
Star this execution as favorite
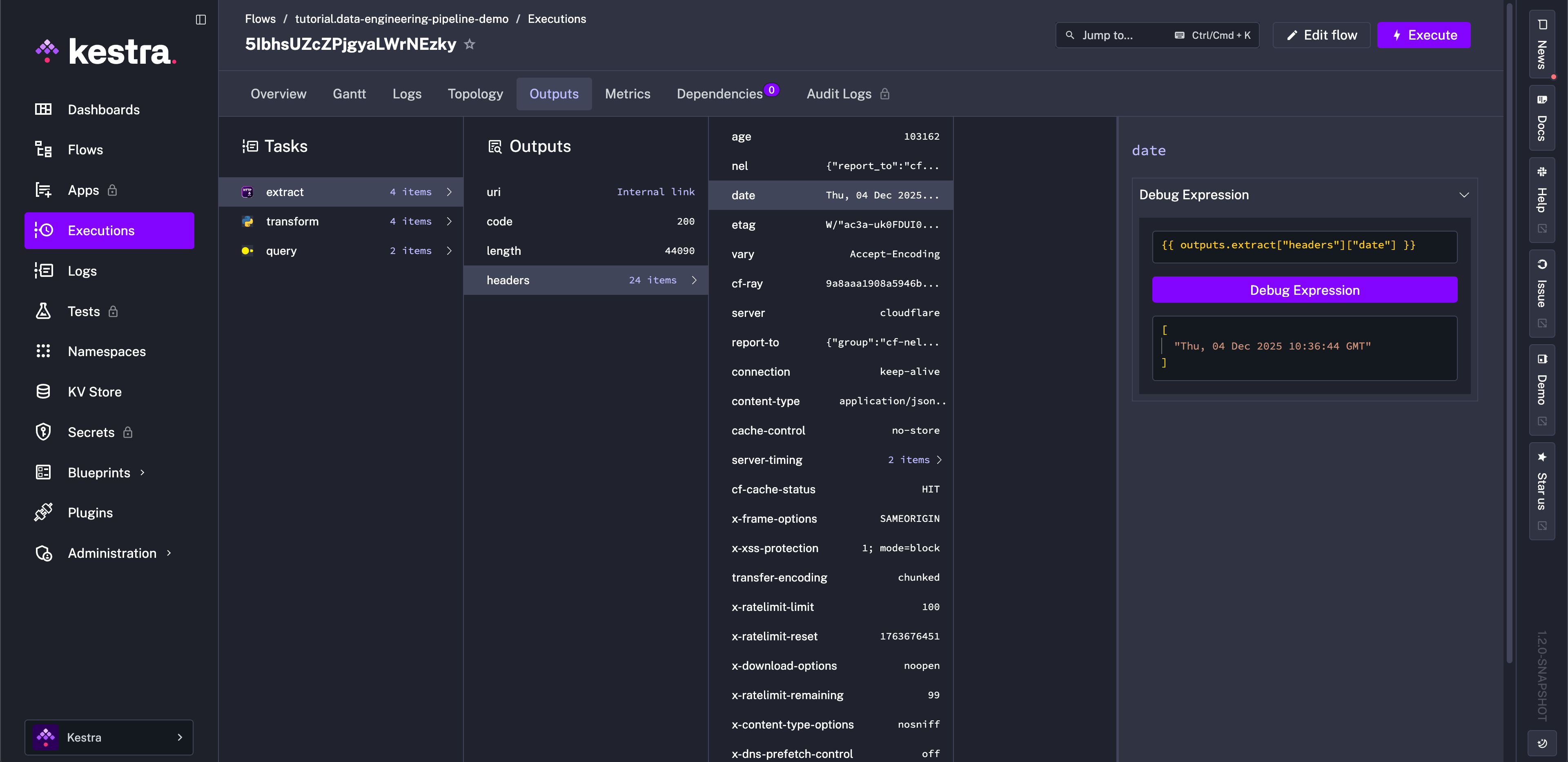click(x=469, y=44)
